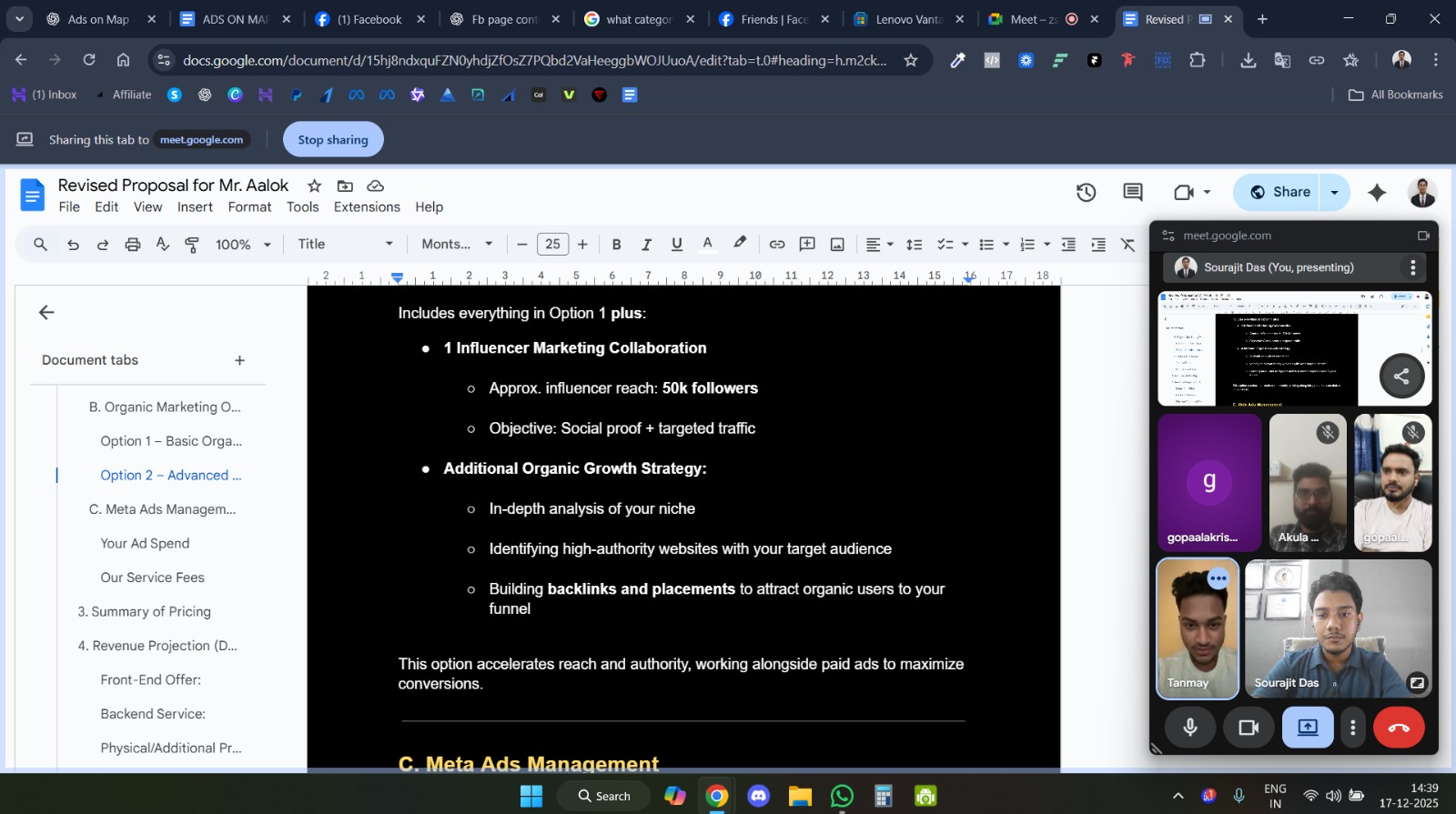The height and width of the screenshot is (814, 1456).
Task: Choose the text color
Action: [707, 244]
